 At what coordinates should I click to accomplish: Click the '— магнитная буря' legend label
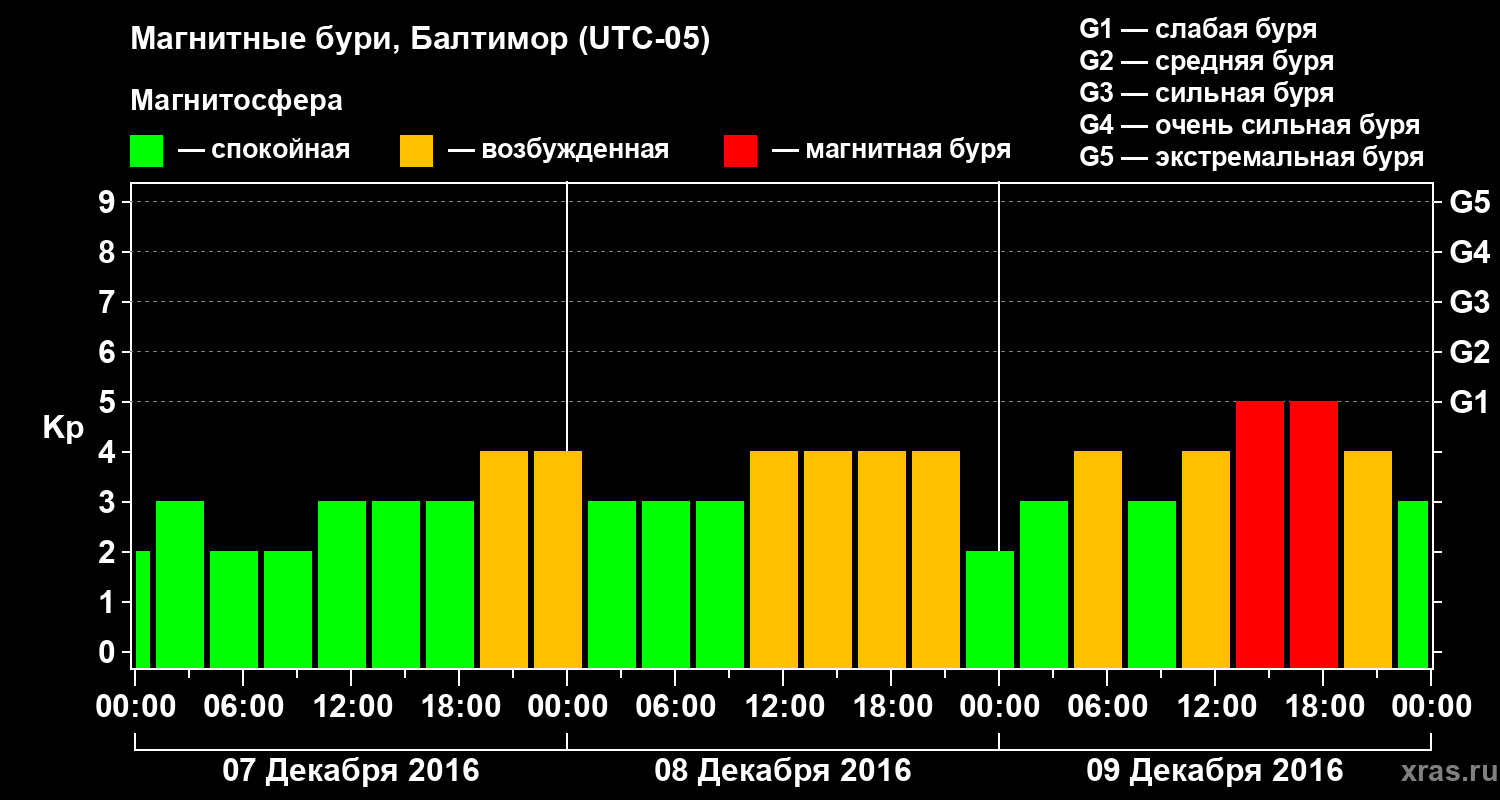pyautogui.click(x=891, y=150)
